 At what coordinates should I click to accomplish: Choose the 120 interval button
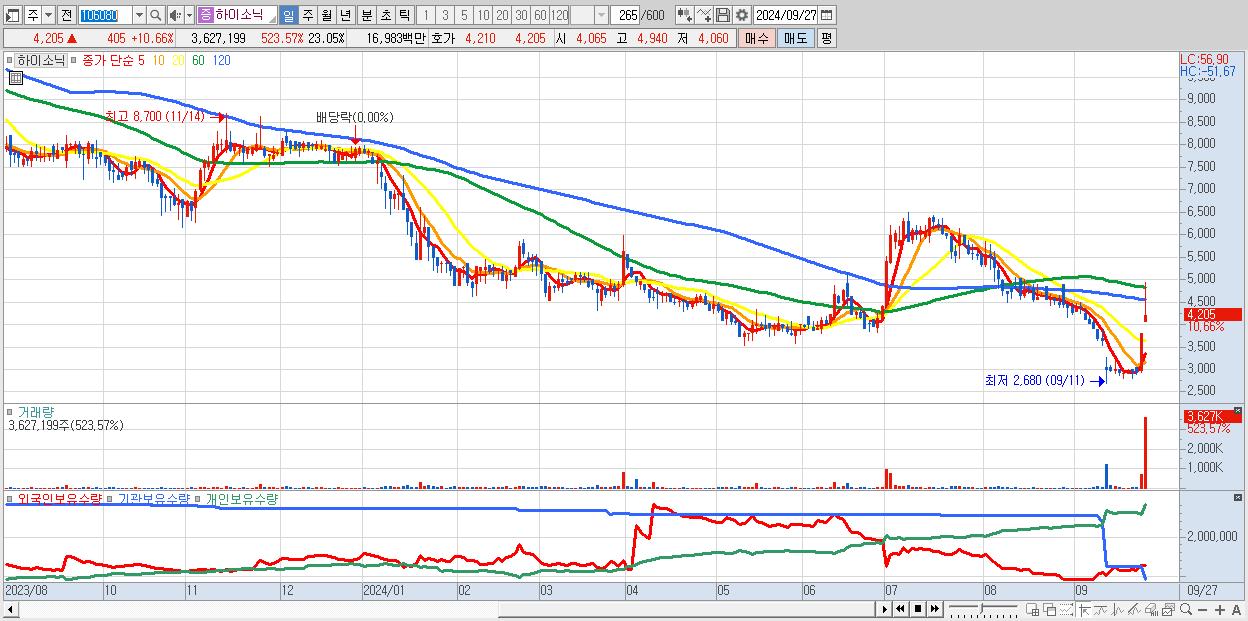pyautogui.click(x=560, y=15)
